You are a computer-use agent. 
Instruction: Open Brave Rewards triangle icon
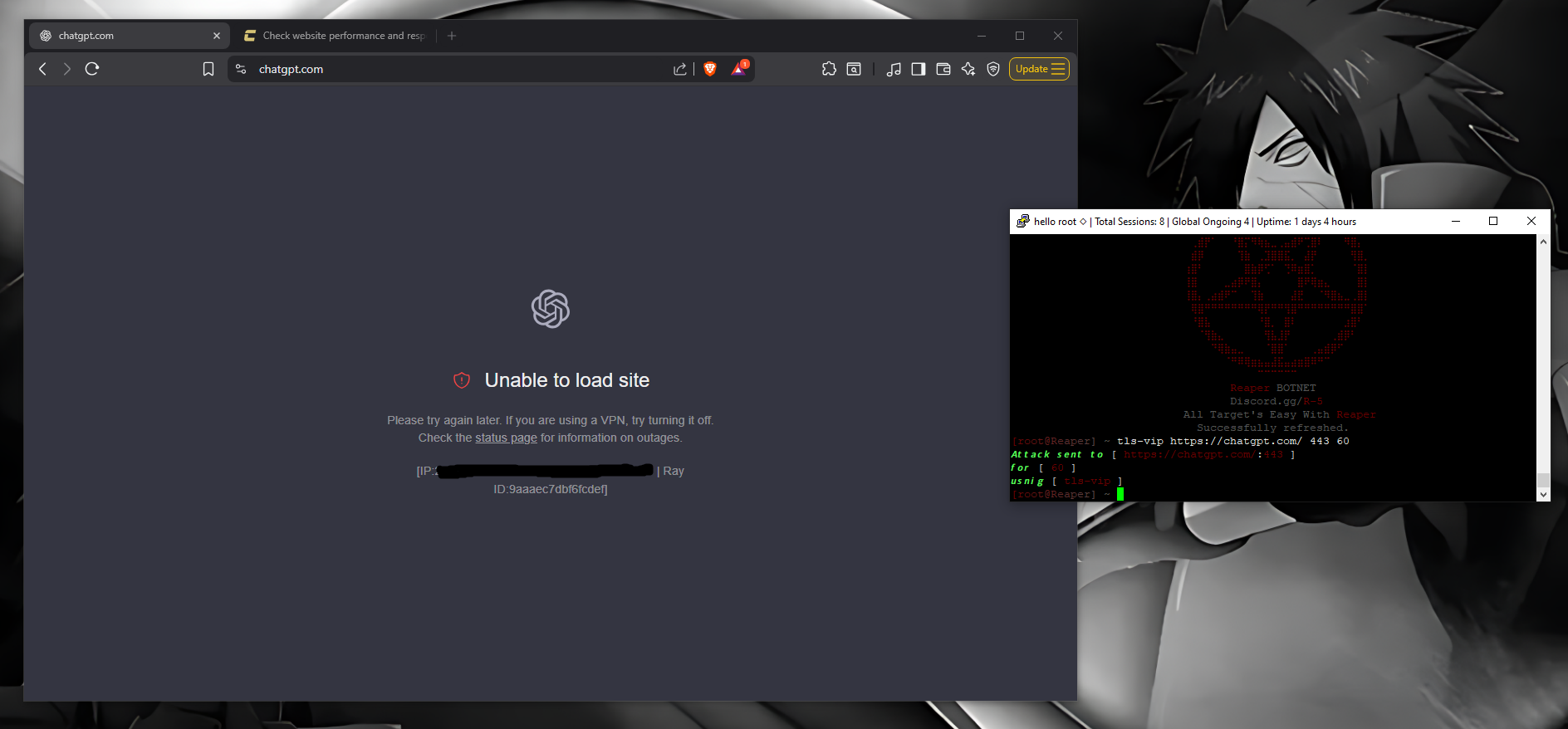point(738,69)
